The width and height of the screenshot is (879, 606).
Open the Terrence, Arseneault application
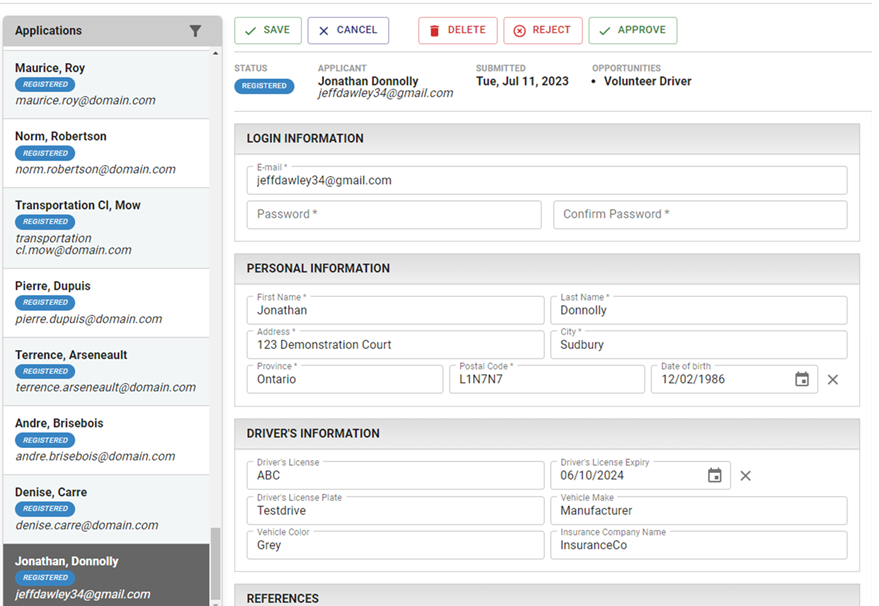(107, 371)
